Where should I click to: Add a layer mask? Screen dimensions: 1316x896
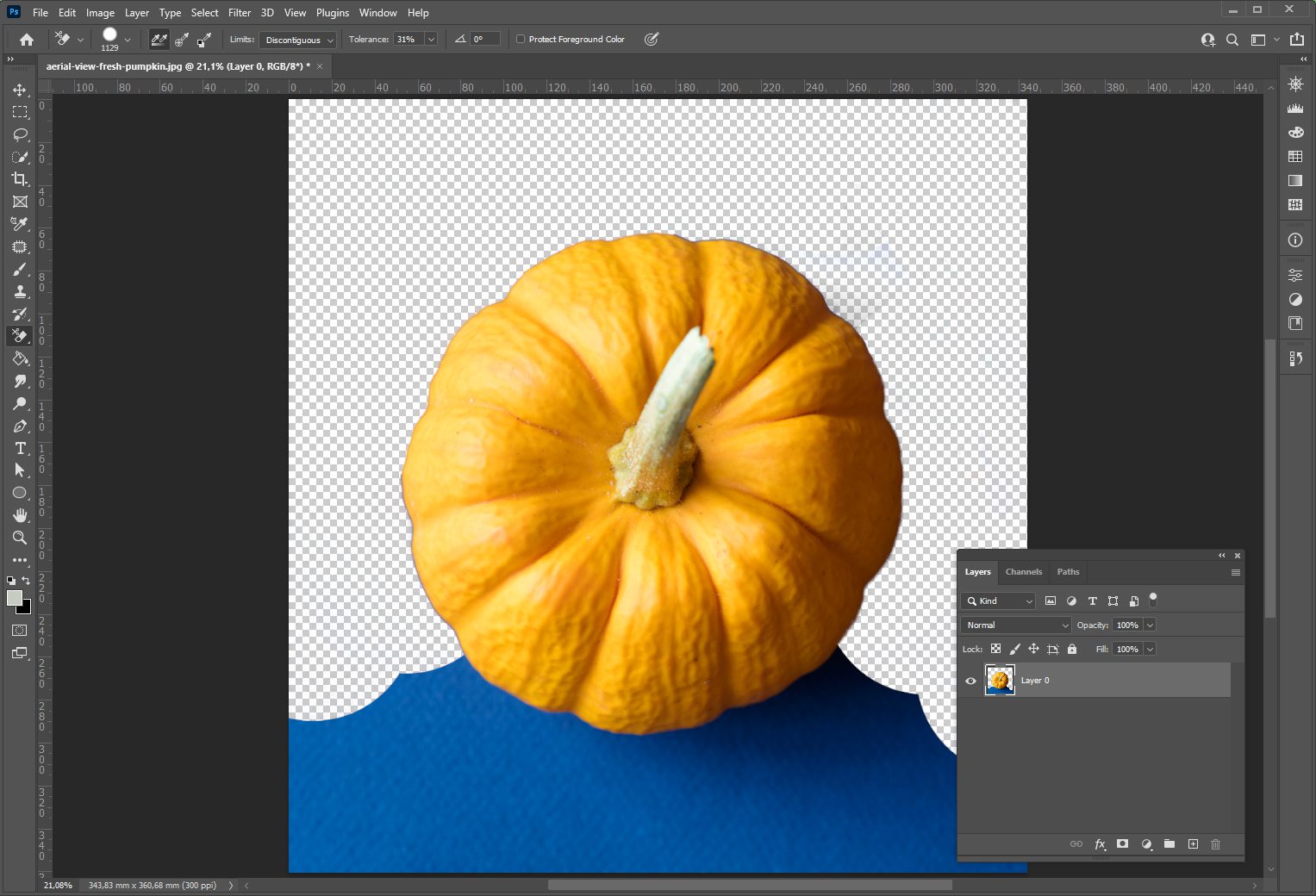pyautogui.click(x=1122, y=844)
